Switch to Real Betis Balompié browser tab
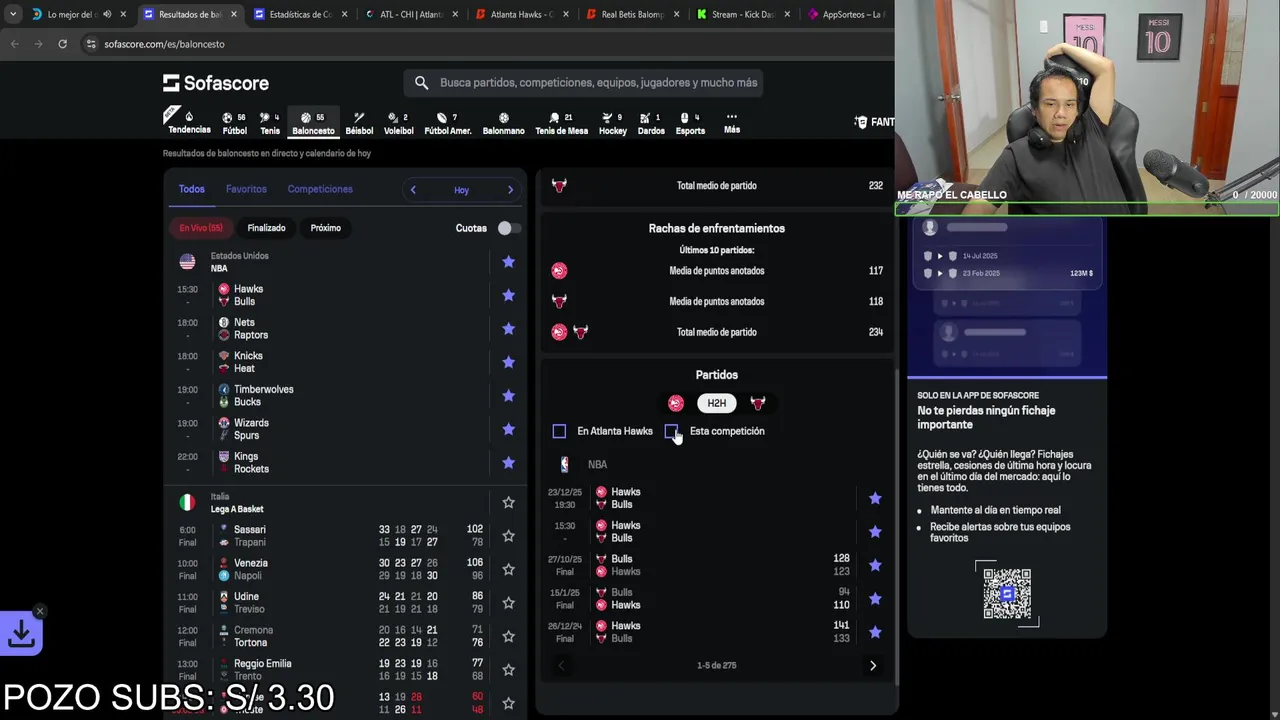Screen dimensions: 1280x720 pos(633,14)
